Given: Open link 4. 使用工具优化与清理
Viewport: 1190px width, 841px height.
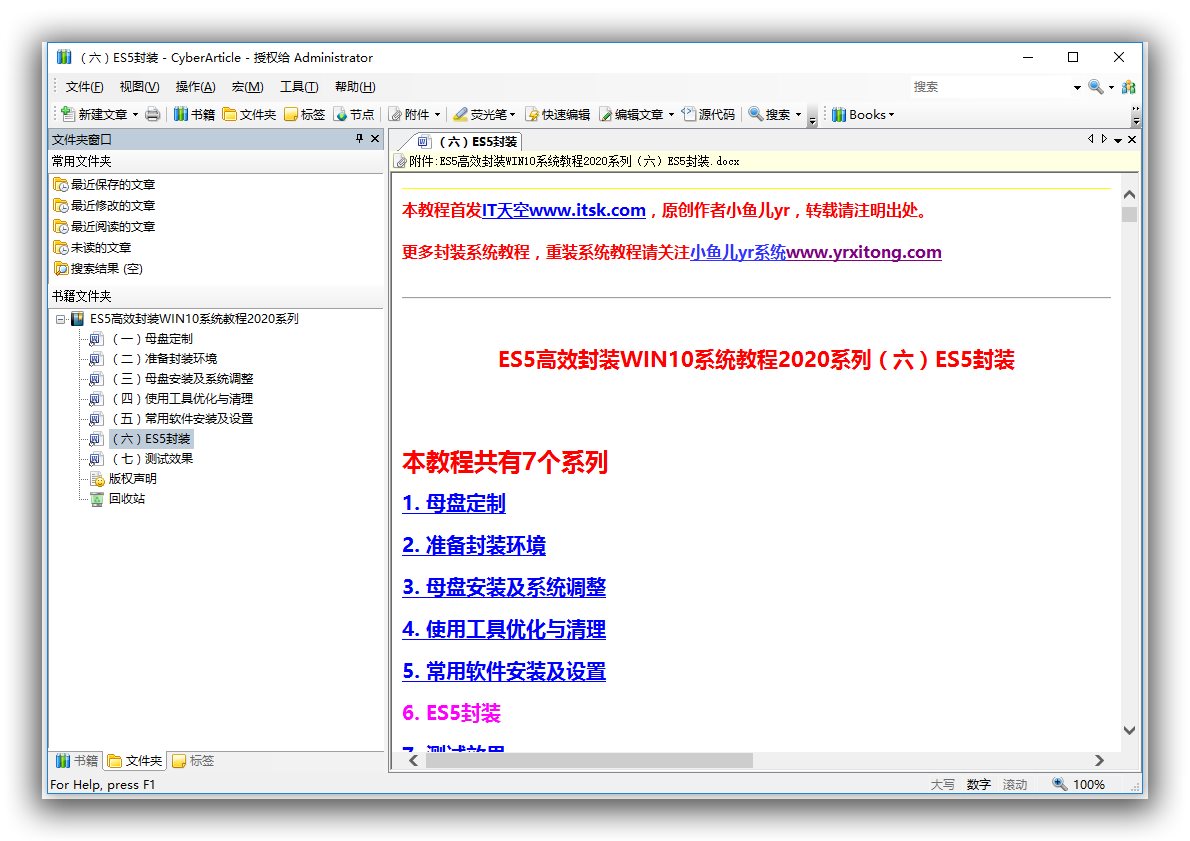Looking at the screenshot, I should [x=504, y=629].
